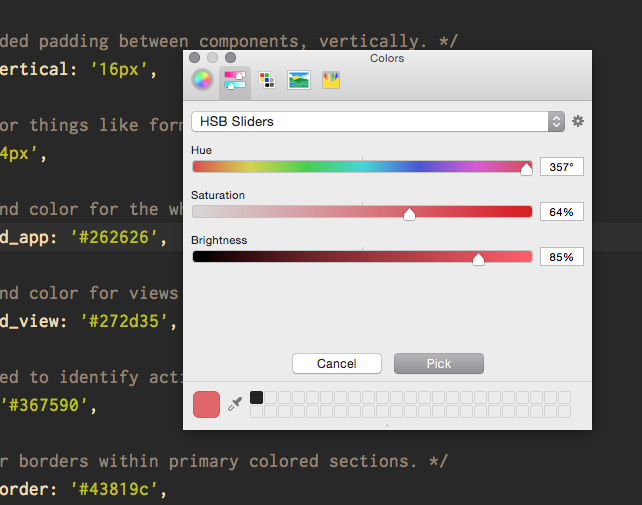Viewport: 642px width, 505px height.
Task: Open the HSB Sliders dropdown
Action: 378,122
